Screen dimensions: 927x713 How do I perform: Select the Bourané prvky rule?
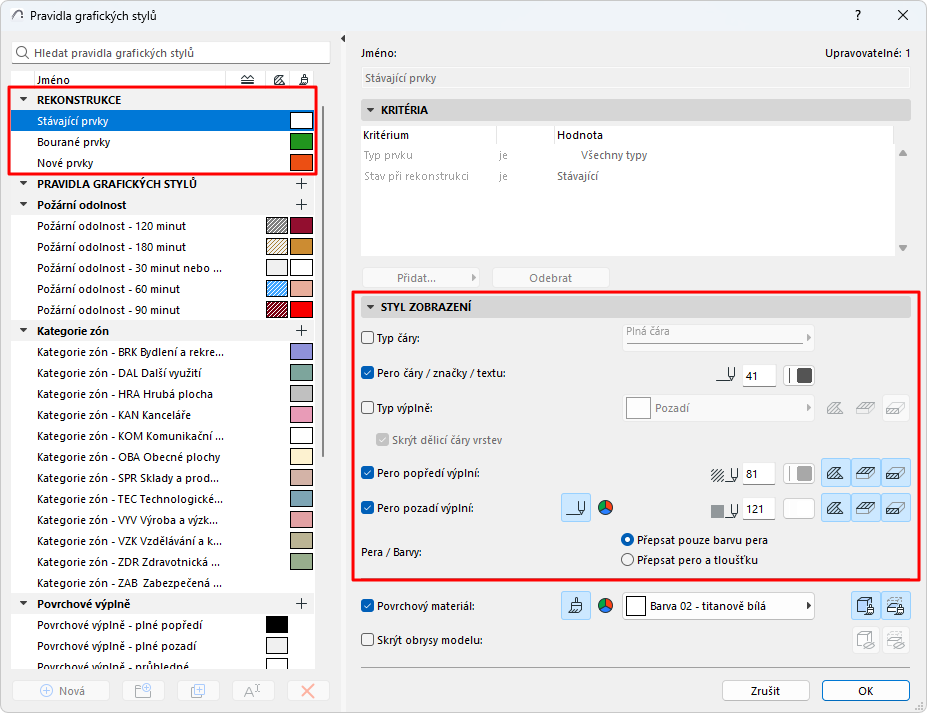tap(163, 142)
